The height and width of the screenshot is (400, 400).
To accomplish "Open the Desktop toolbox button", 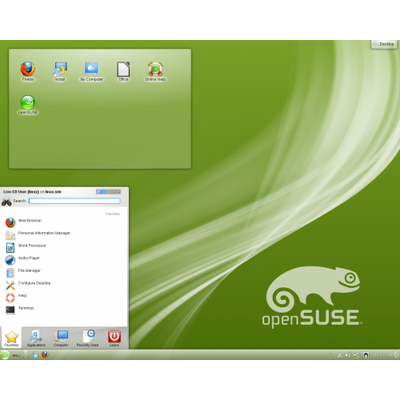I will tap(384, 44).
